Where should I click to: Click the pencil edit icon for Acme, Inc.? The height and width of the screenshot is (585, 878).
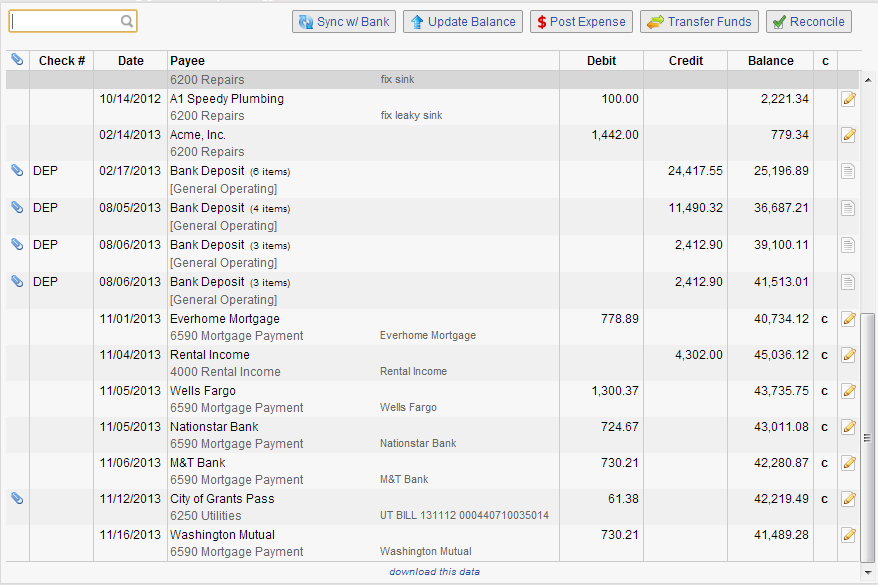(849, 135)
